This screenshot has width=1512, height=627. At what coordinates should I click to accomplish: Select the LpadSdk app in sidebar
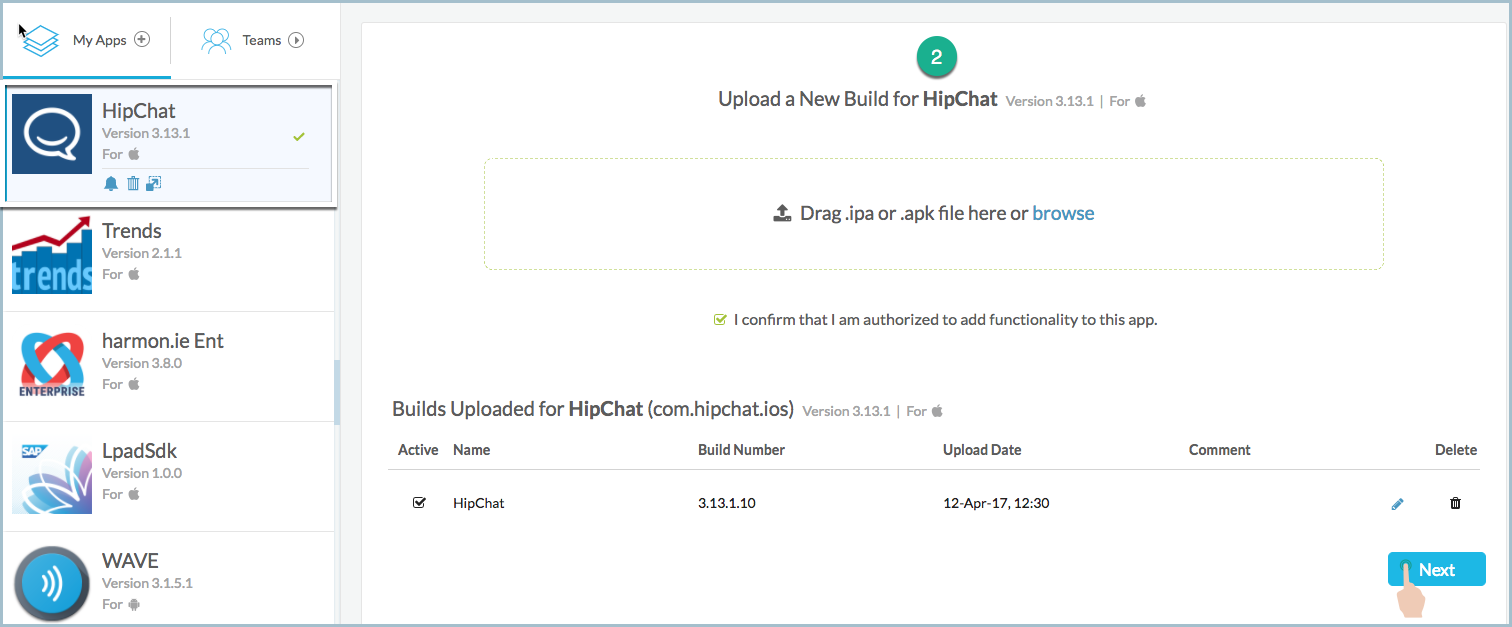click(x=169, y=477)
